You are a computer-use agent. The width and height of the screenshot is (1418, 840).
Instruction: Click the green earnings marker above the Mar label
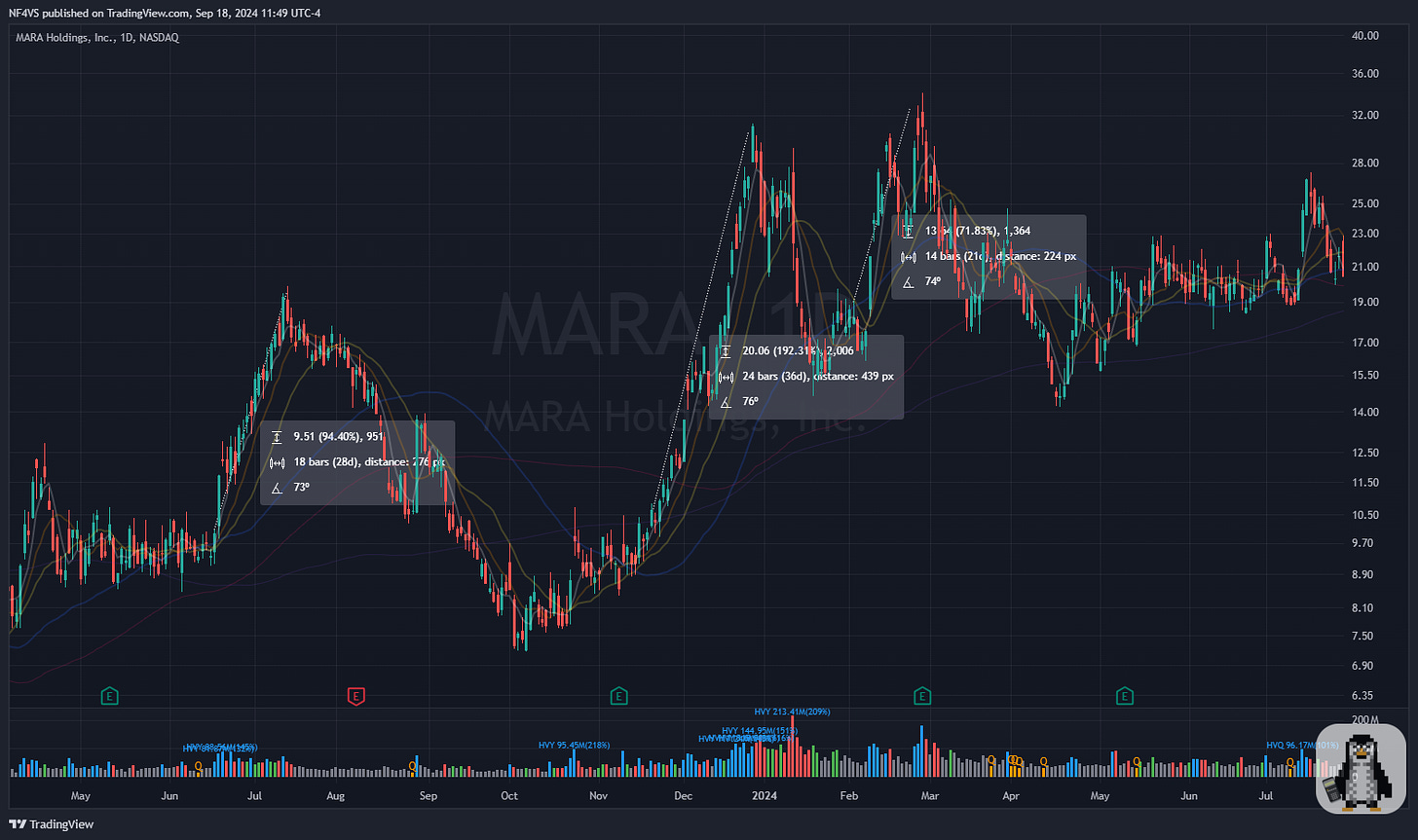921,696
